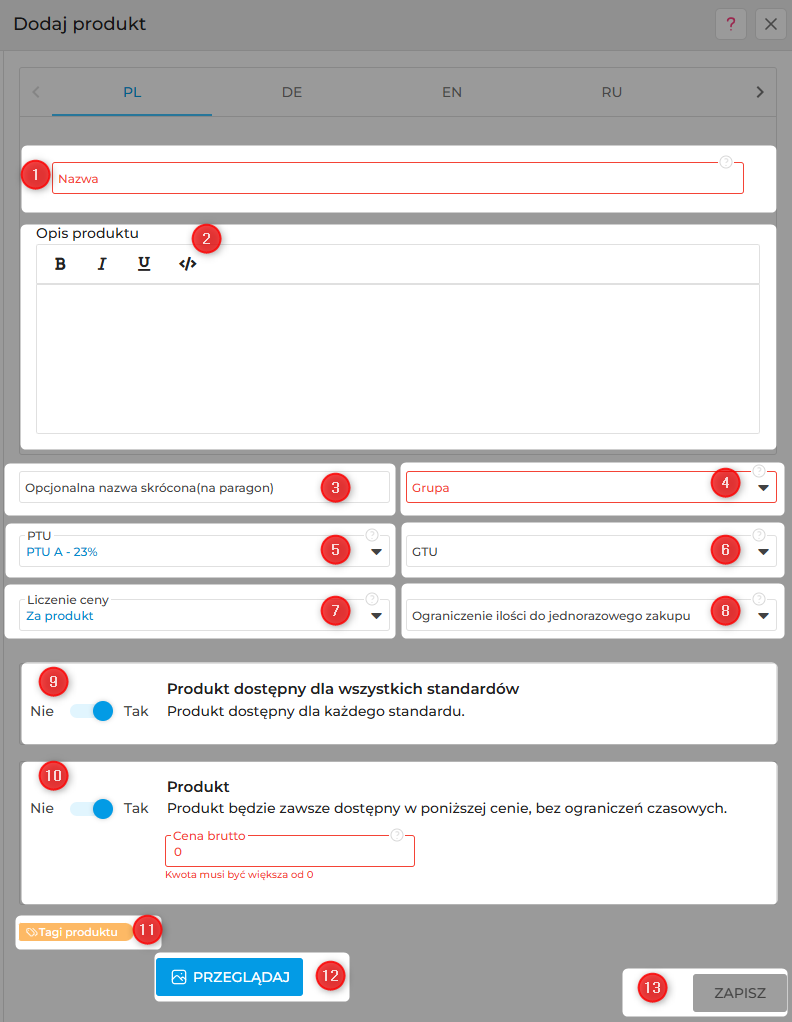The height and width of the screenshot is (1022, 792).
Task: Open the help hint on the Ograniczenie ilości field
Action: (x=759, y=599)
